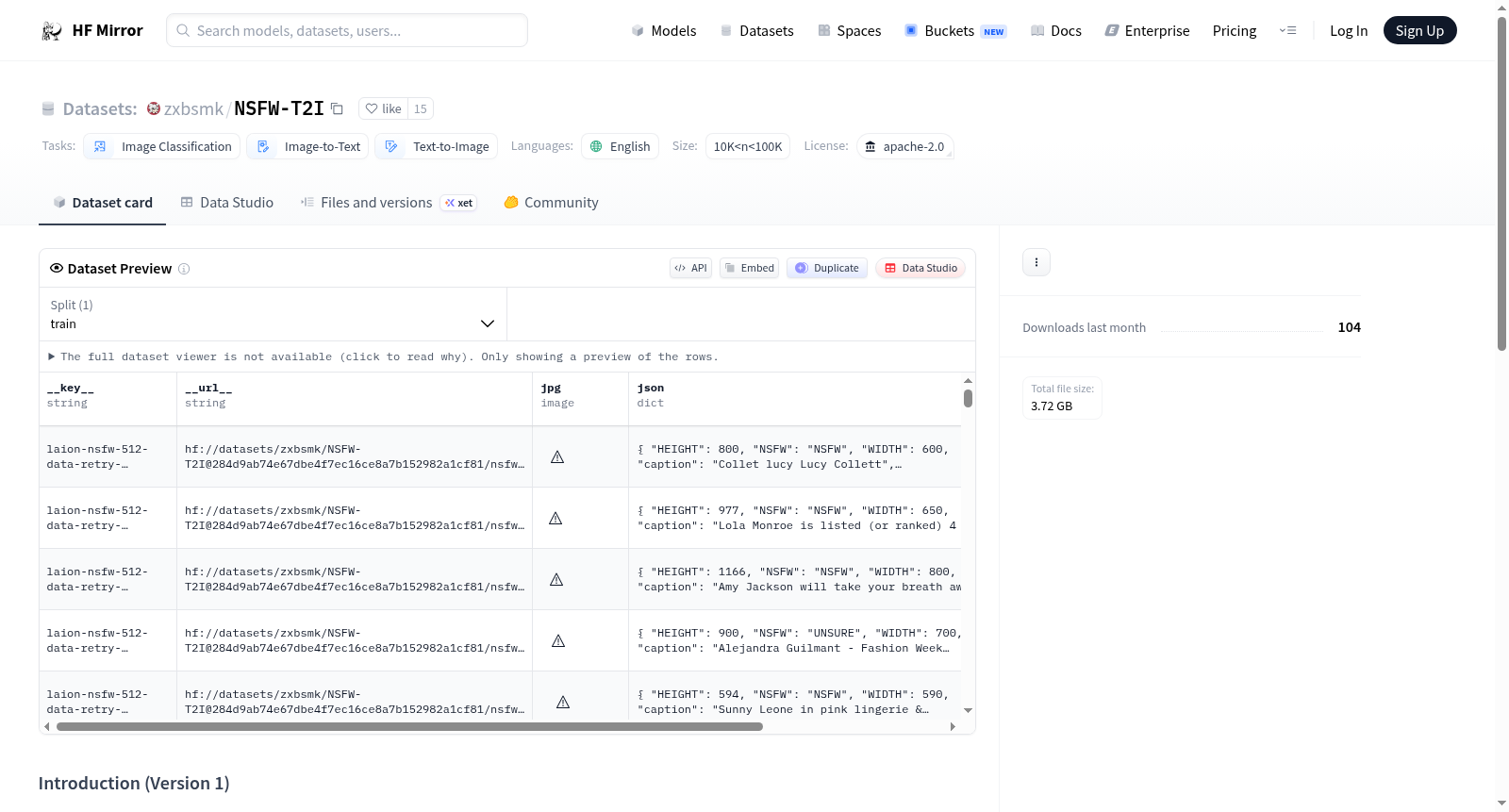
Task: Click the xet storage badge
Action: 459,203
